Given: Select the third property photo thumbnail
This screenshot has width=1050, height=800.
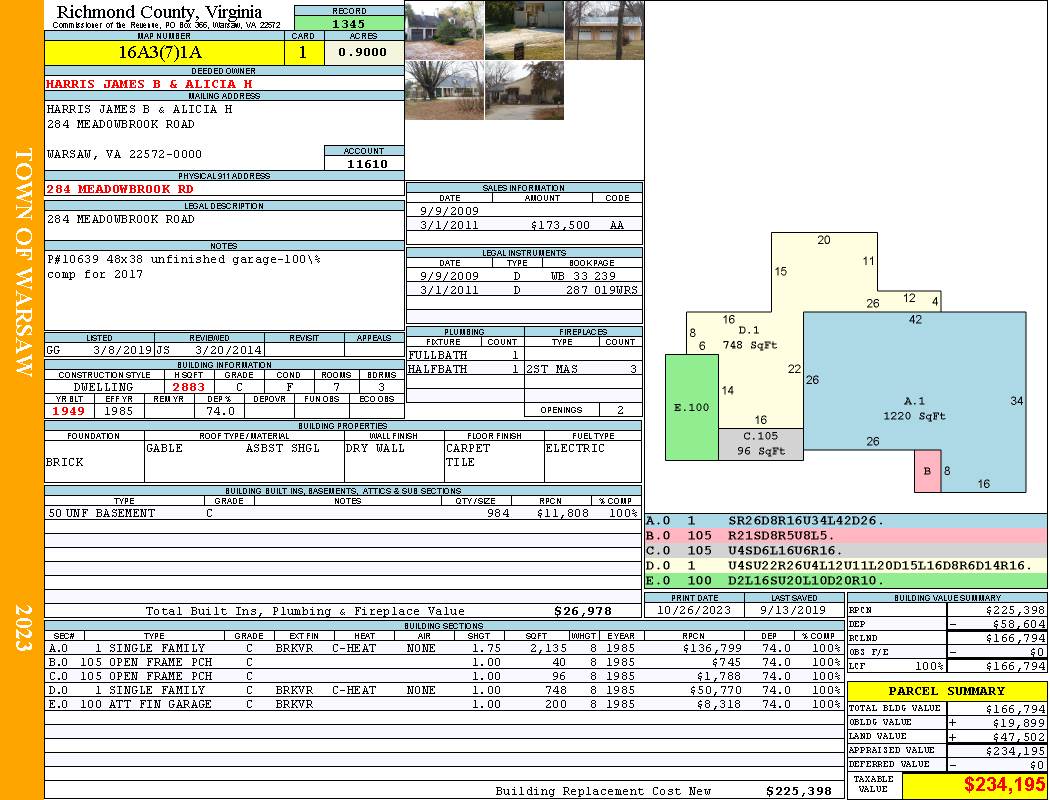Looking at the screenshot, I should tap(605, 30).
